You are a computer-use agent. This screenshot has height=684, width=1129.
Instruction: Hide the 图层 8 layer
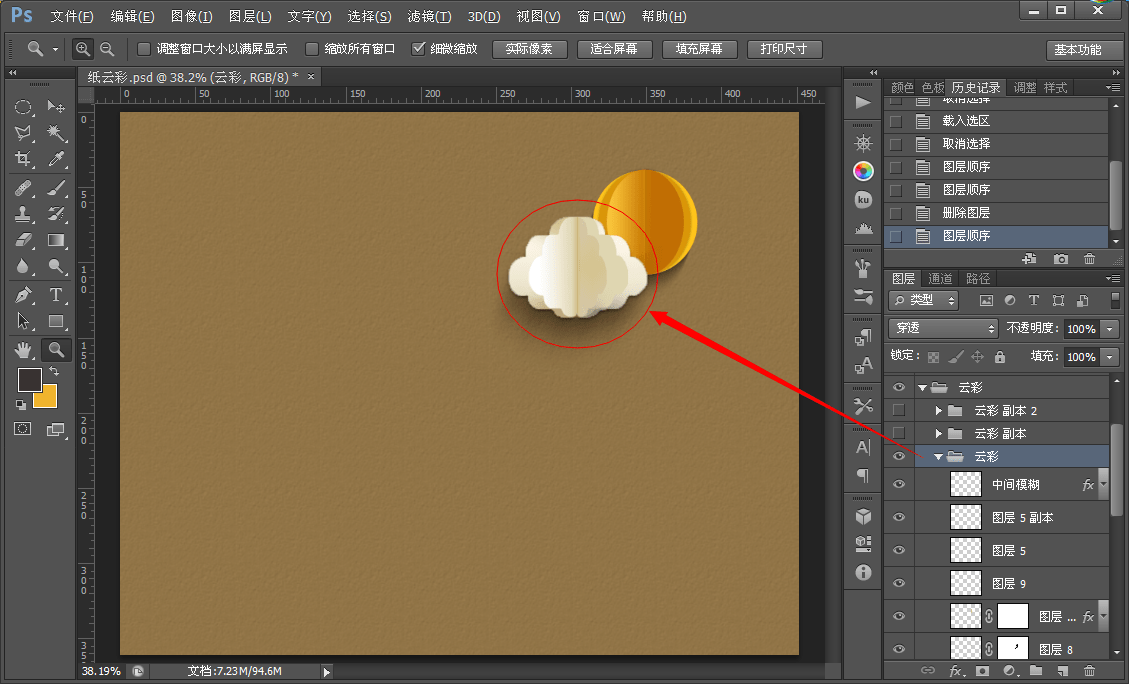pyautogui.click(x=899, y=649)
